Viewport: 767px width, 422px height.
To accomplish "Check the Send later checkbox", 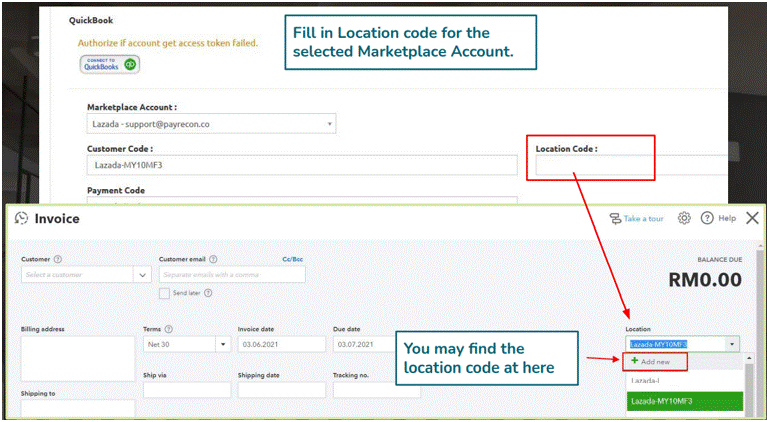I will (x=165, y=293).
